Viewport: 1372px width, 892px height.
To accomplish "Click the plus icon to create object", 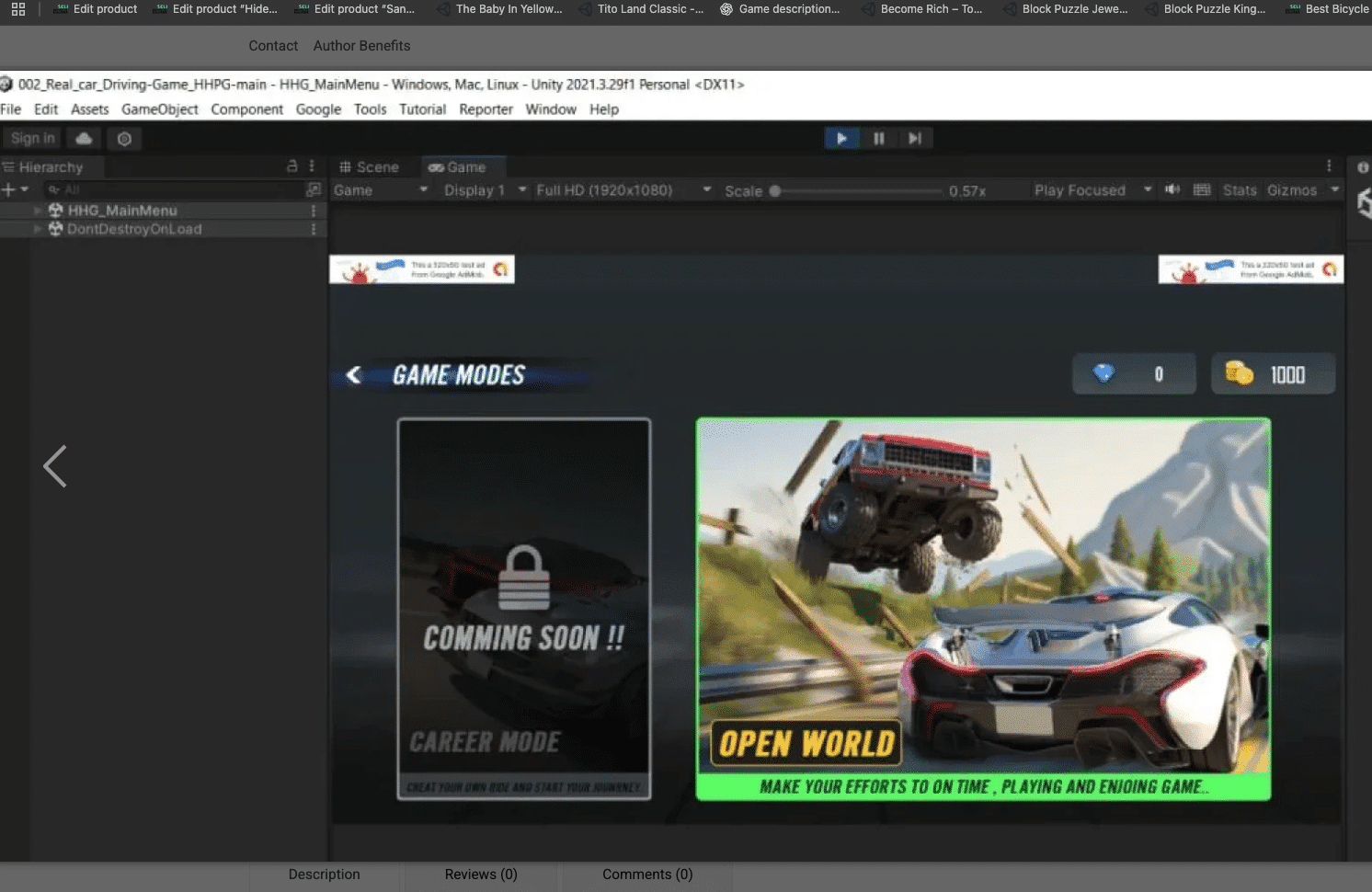I will (x=9, y=189).
